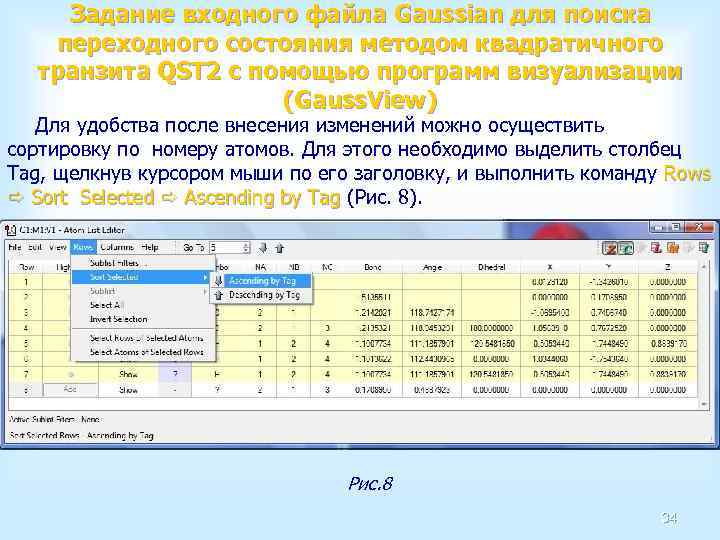Click the Rows menu
The width and height of the screenshot is (720, 540).
click(x=83, y=247)
